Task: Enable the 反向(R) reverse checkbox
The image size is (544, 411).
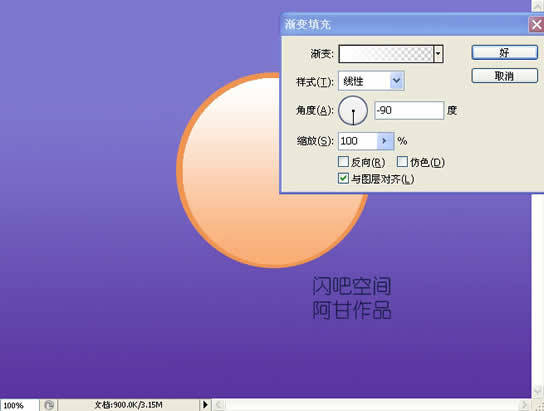Action: pyautogui.click(x=343, y=161)
